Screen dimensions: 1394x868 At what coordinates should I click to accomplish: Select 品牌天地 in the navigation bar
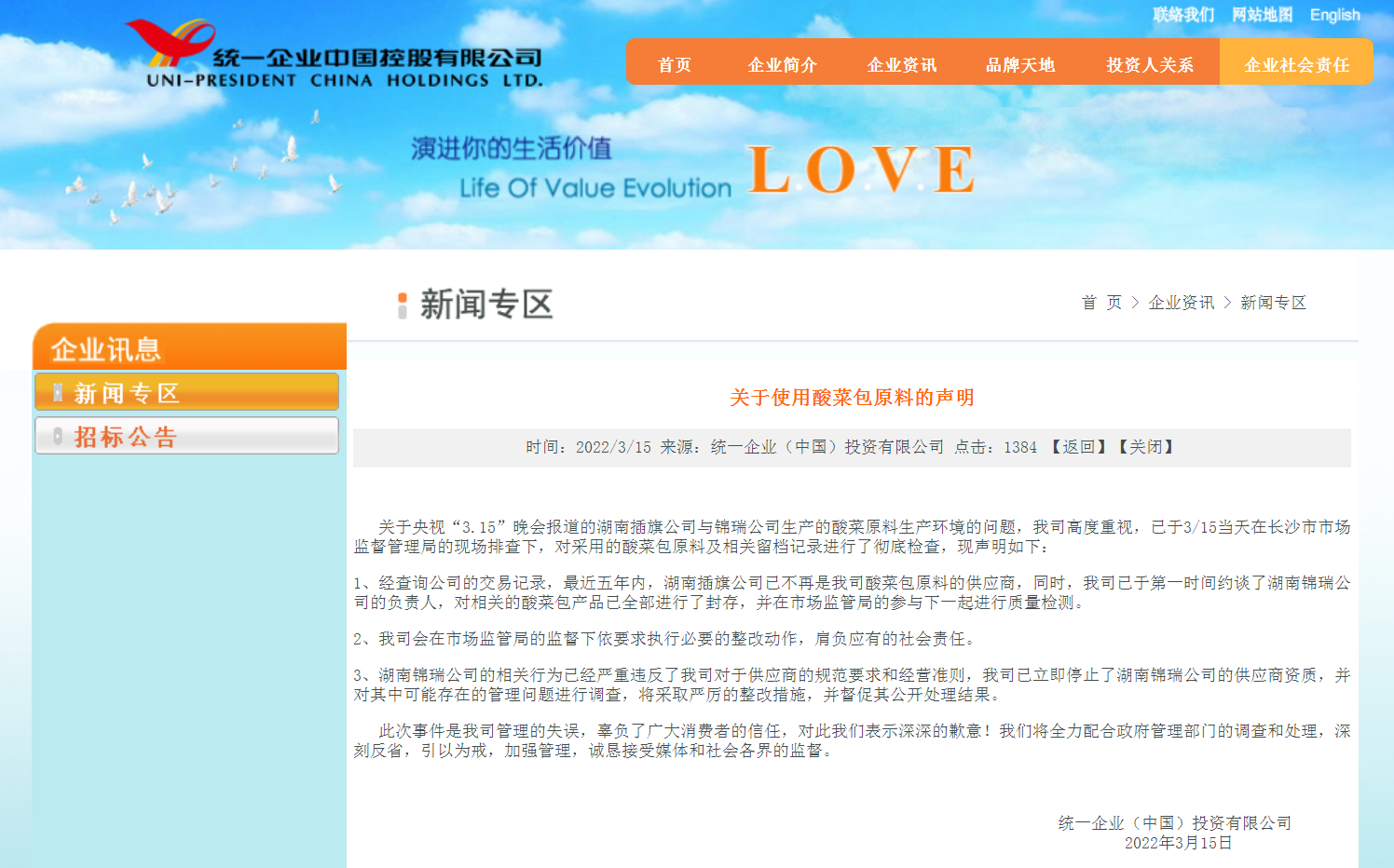tap(1020, 64)
